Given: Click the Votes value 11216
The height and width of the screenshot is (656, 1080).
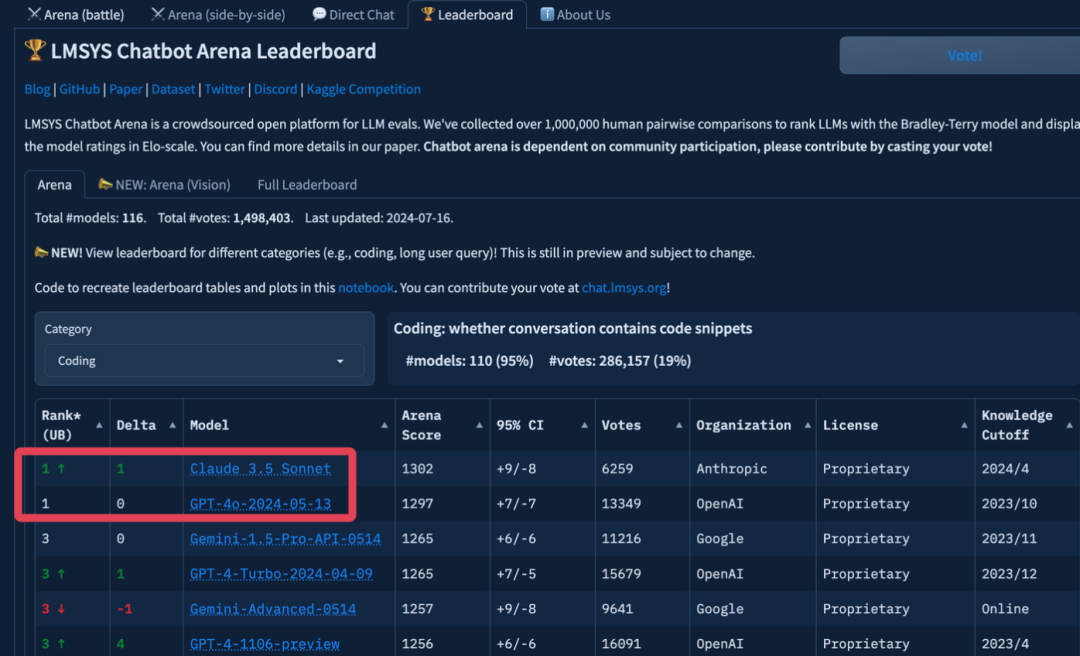Looking at the screenshot, I should [621, 539].
